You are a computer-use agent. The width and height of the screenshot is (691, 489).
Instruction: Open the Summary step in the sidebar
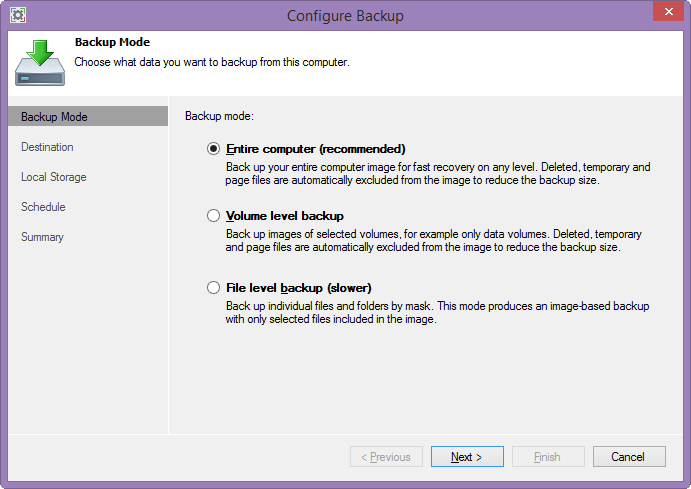coord(42,237)
